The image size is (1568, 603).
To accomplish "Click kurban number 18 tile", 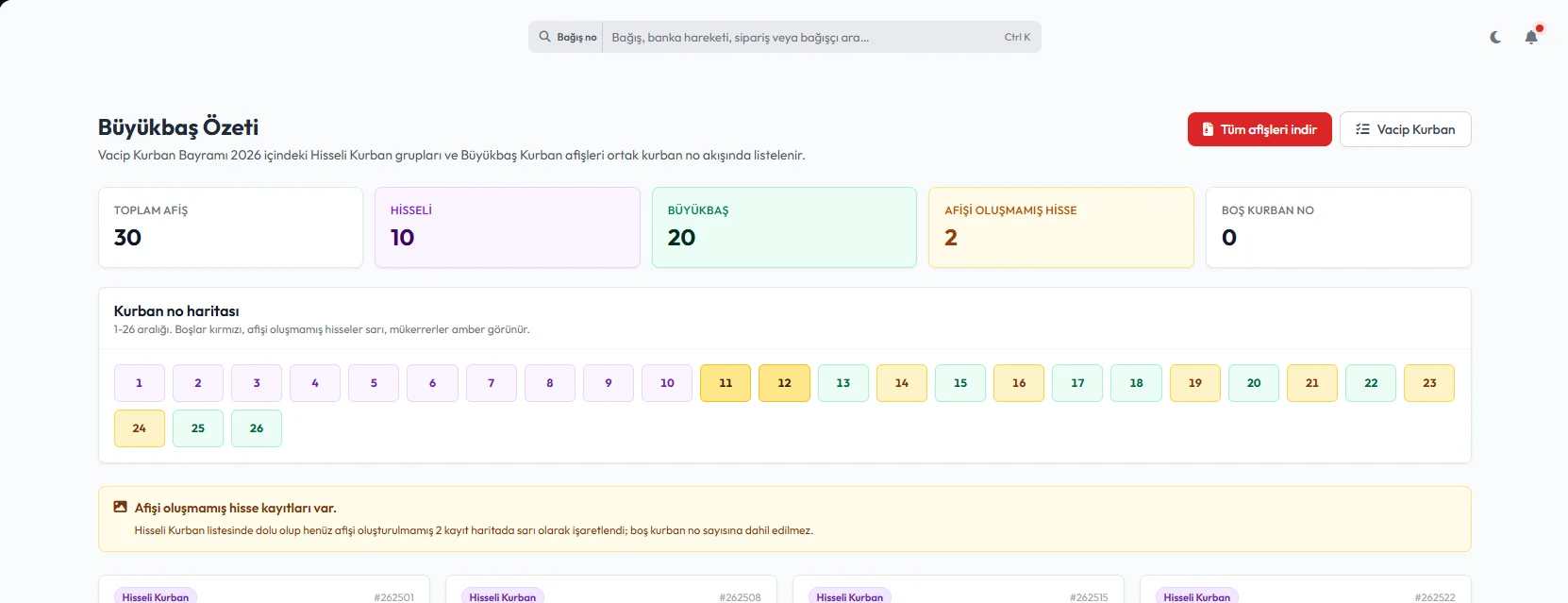I will pyautogui.click(x=1136, y=383).
